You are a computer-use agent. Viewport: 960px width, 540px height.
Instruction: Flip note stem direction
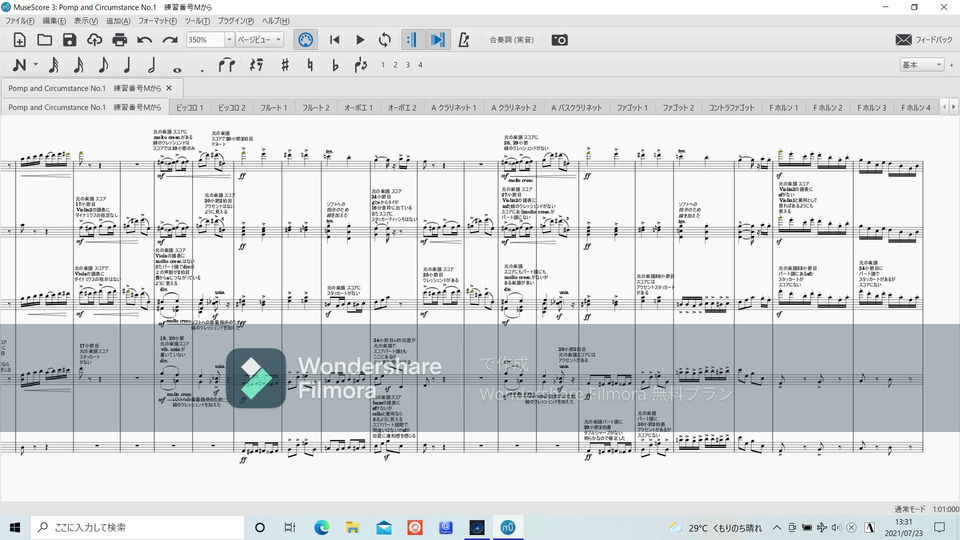(361, 65)
